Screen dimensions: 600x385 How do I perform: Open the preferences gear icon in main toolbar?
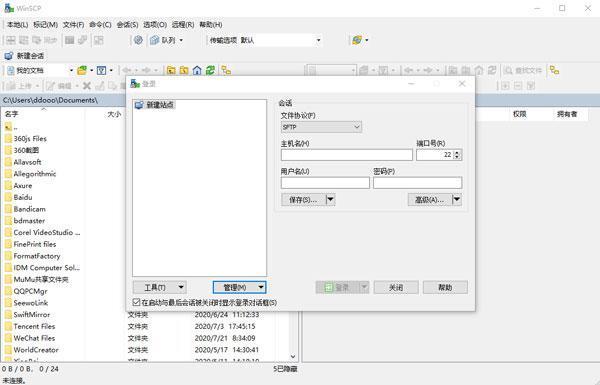[x=139, y=40]
